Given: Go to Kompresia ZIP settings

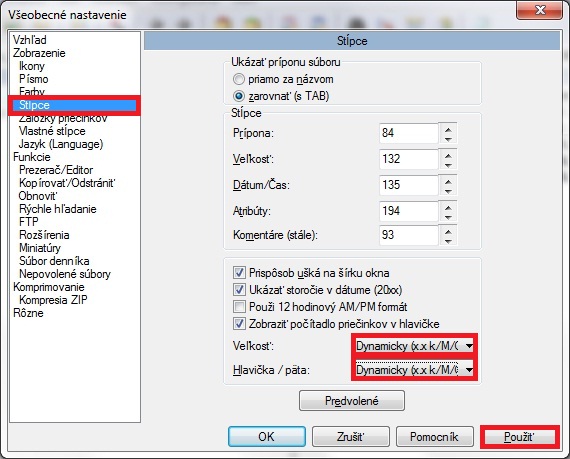Looking at the screenshot, I should (53, 300).
